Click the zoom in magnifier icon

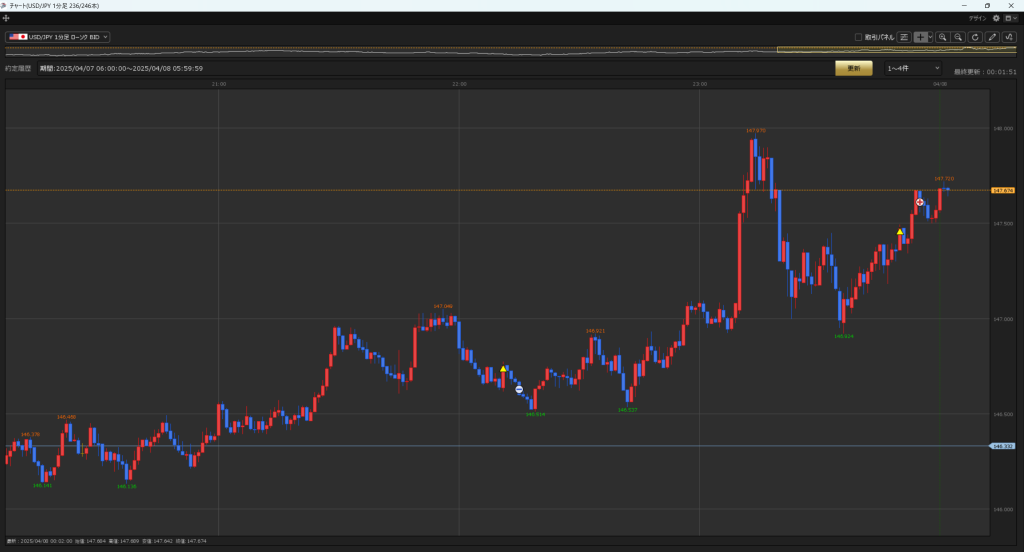coord(942,37)
